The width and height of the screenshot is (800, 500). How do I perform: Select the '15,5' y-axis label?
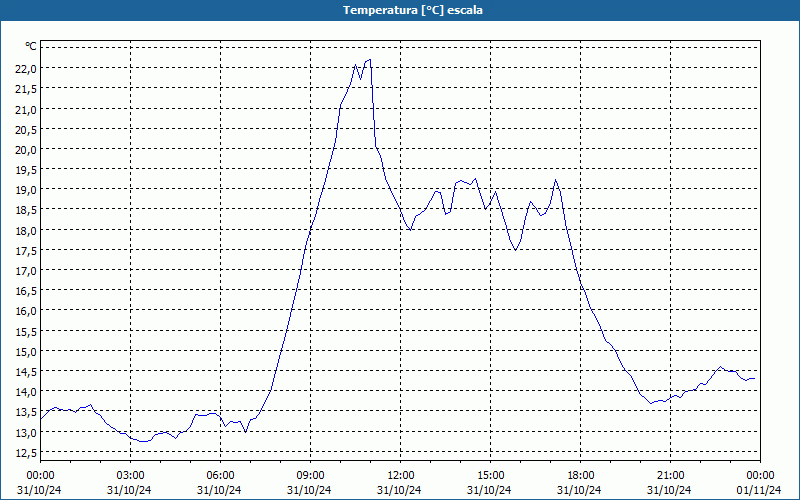point(26,331)
